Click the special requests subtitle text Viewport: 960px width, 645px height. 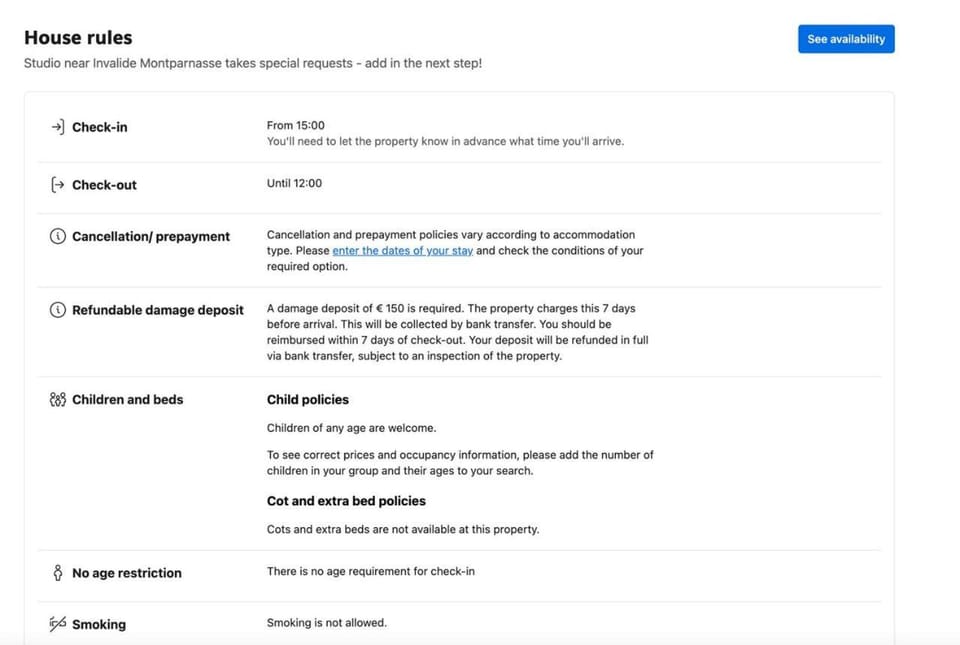(252, 64)
